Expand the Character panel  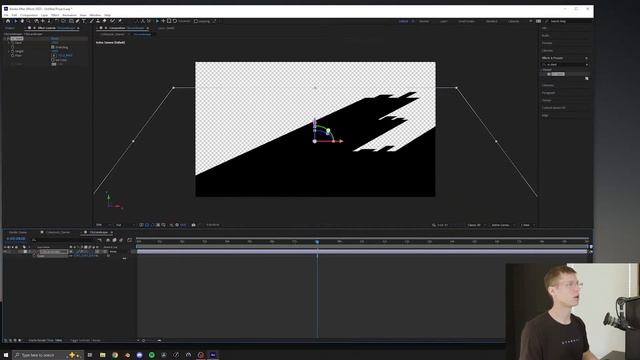click(x=548, y=85)
